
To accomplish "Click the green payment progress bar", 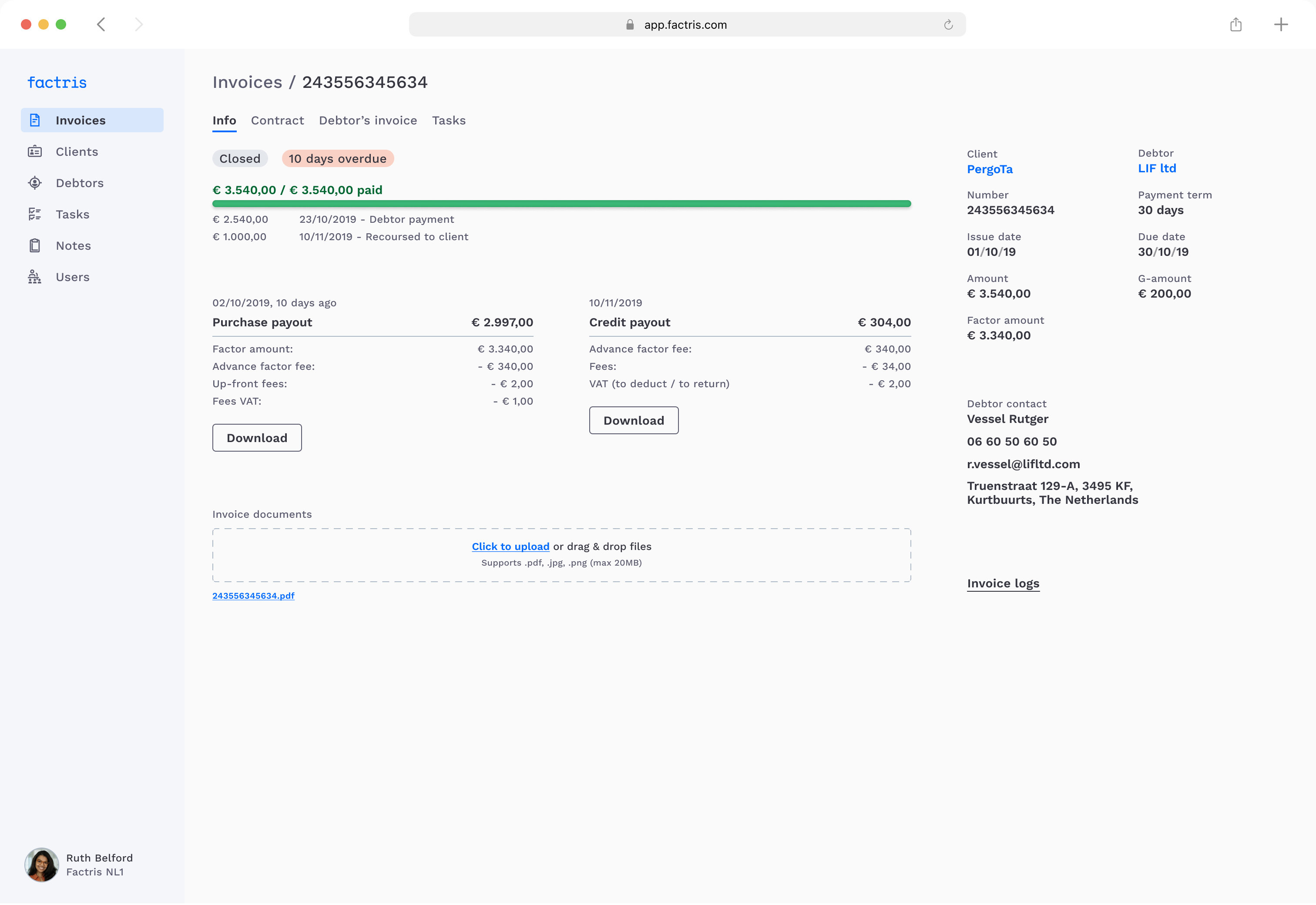I will tap(561, 204).
